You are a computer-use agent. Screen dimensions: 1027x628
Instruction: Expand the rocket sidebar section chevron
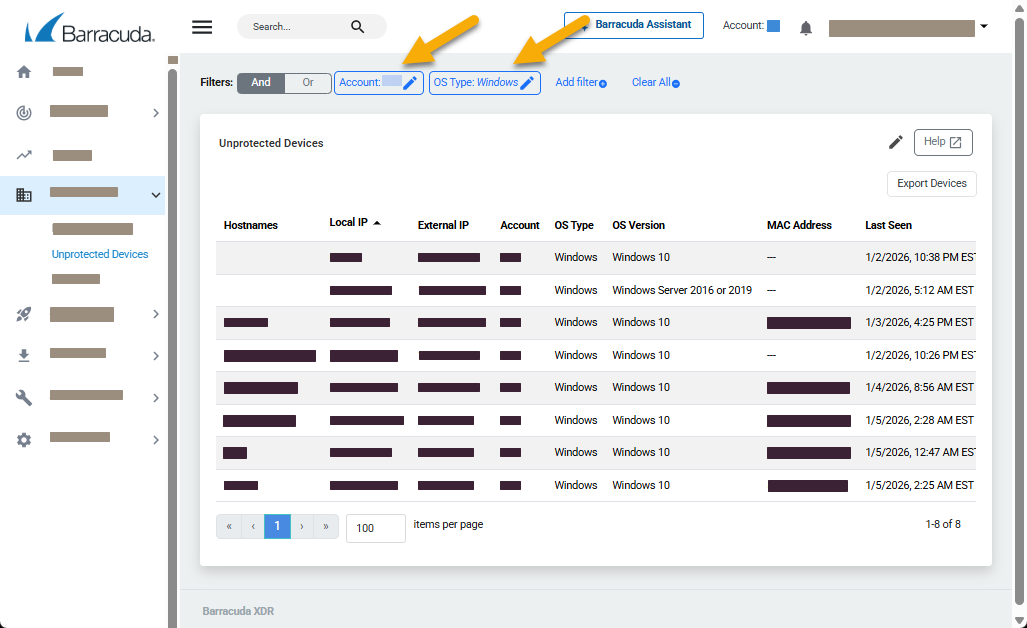point(156,314)
